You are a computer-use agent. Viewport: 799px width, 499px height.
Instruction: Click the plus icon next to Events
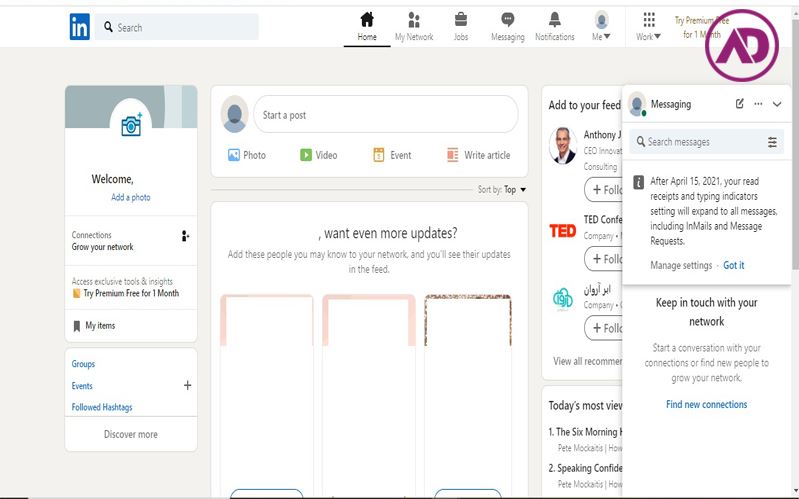187,385
